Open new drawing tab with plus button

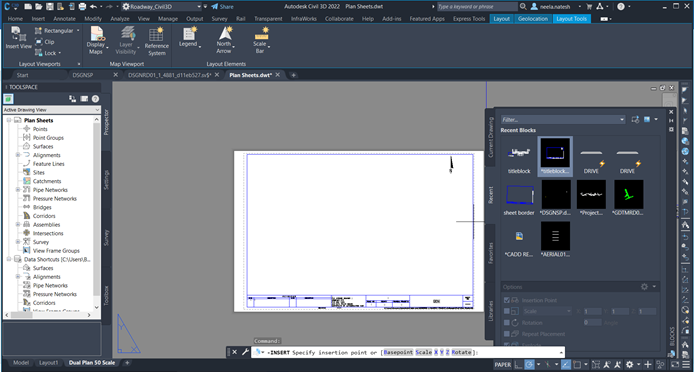point(293,75)
